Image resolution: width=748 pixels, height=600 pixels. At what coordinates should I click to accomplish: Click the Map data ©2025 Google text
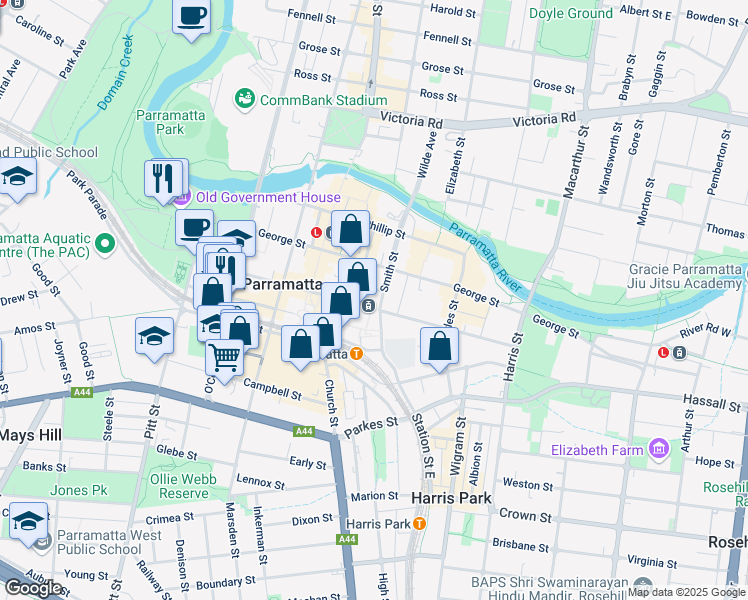[x=686, y=592]
